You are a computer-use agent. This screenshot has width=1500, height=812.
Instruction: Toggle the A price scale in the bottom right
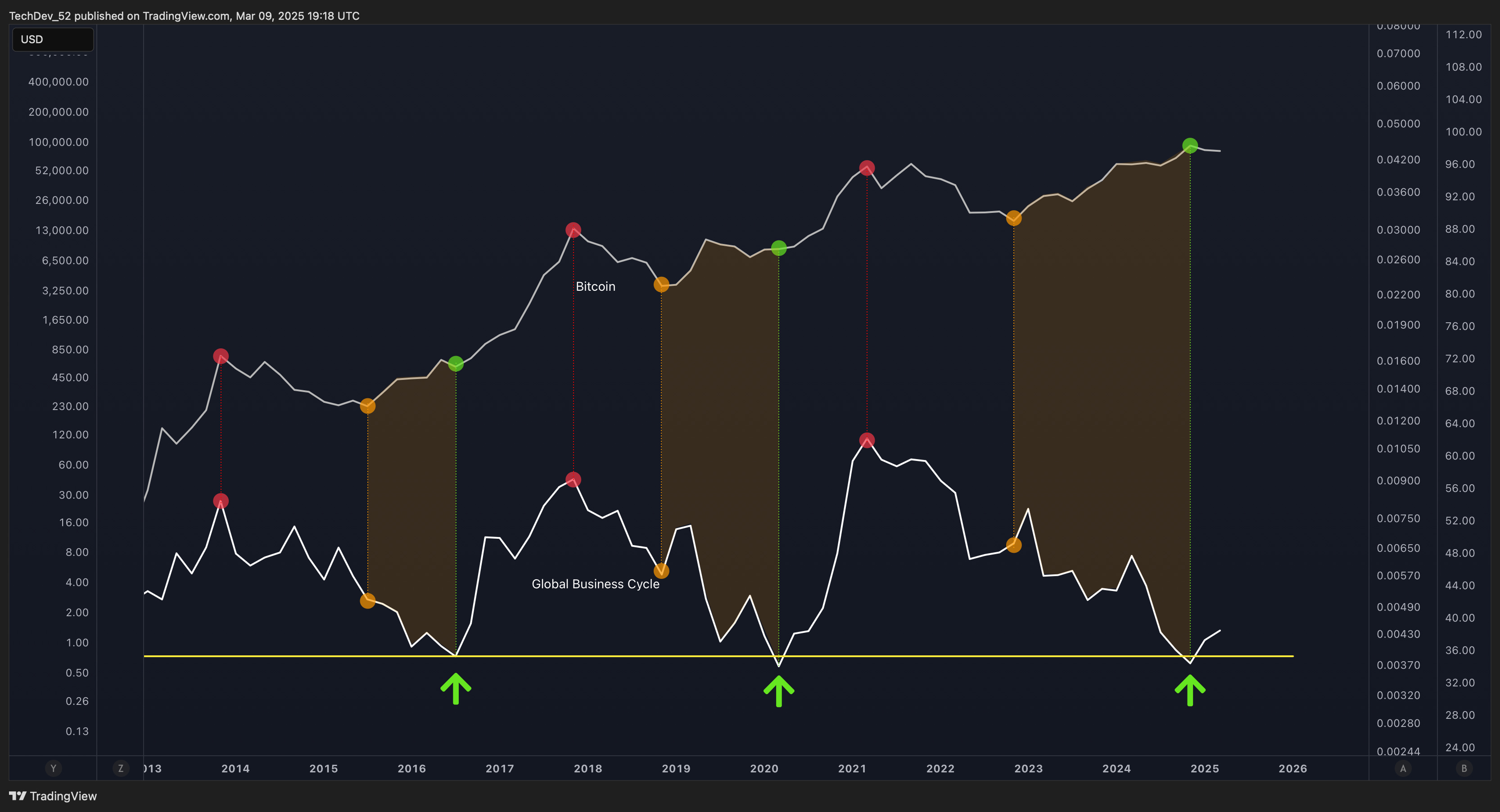[1403, 768]
